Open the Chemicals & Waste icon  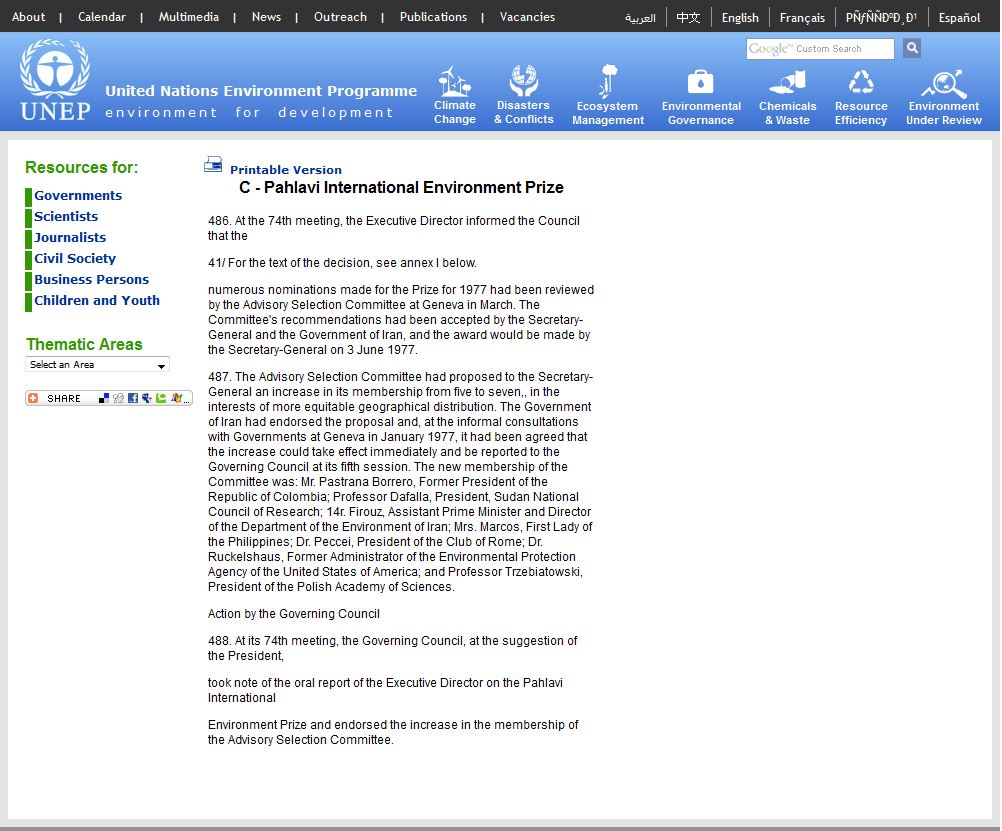pyautogui.click(x=788, y=81)
